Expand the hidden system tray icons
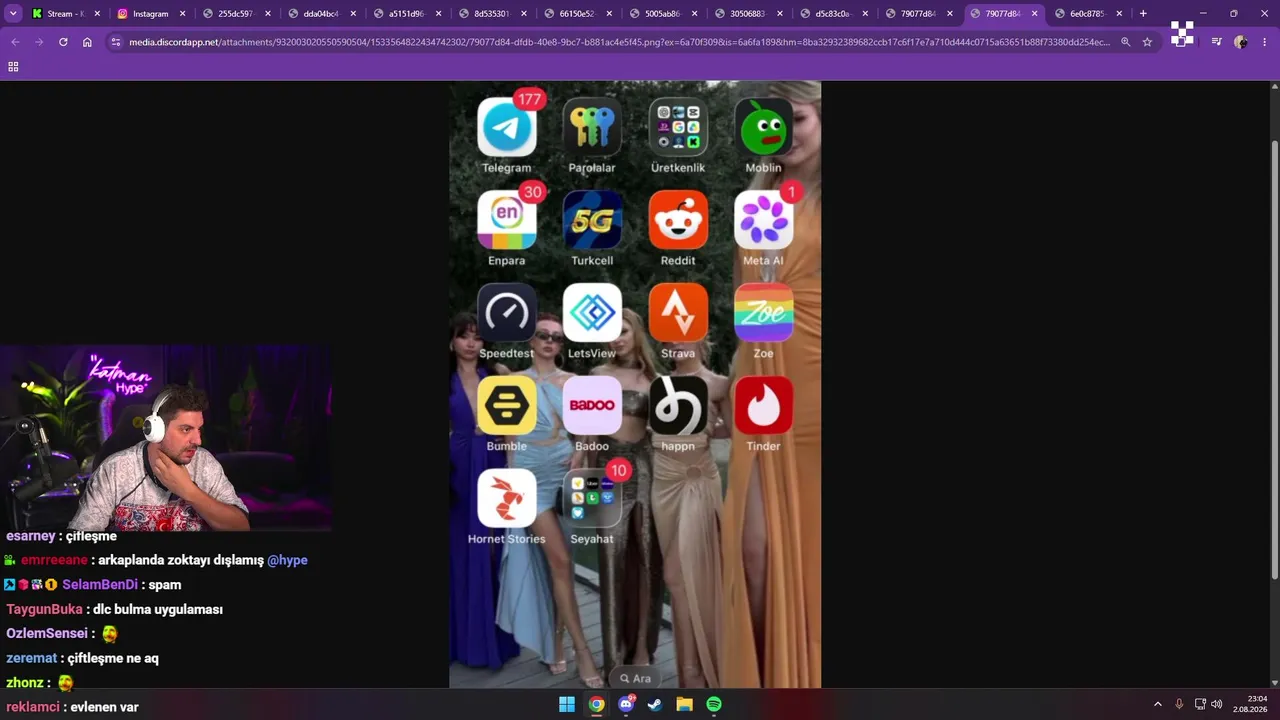1280x720 pixels. (1158, 704)
